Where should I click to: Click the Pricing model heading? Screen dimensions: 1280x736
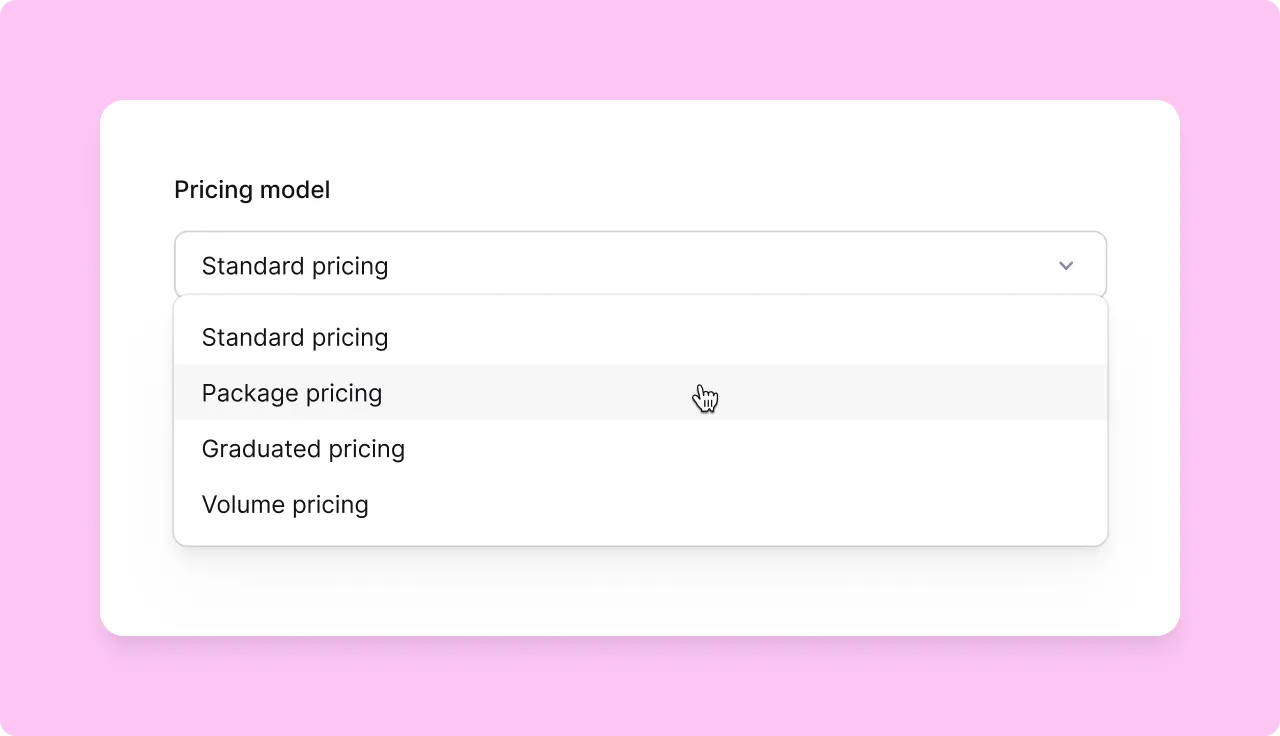pyautogui.click(x=252, y=189)
